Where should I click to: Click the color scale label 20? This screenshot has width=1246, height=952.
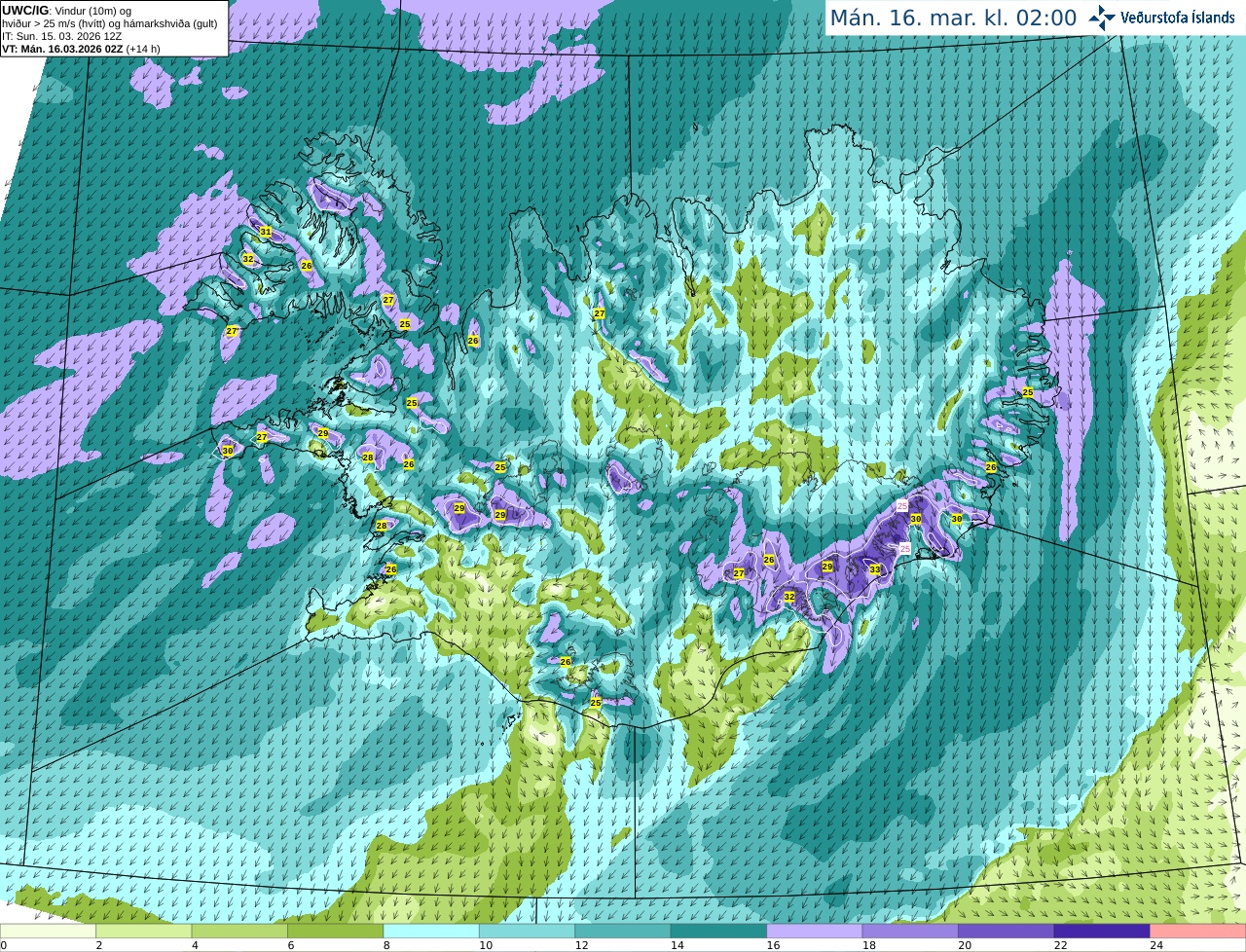point(965,945)
